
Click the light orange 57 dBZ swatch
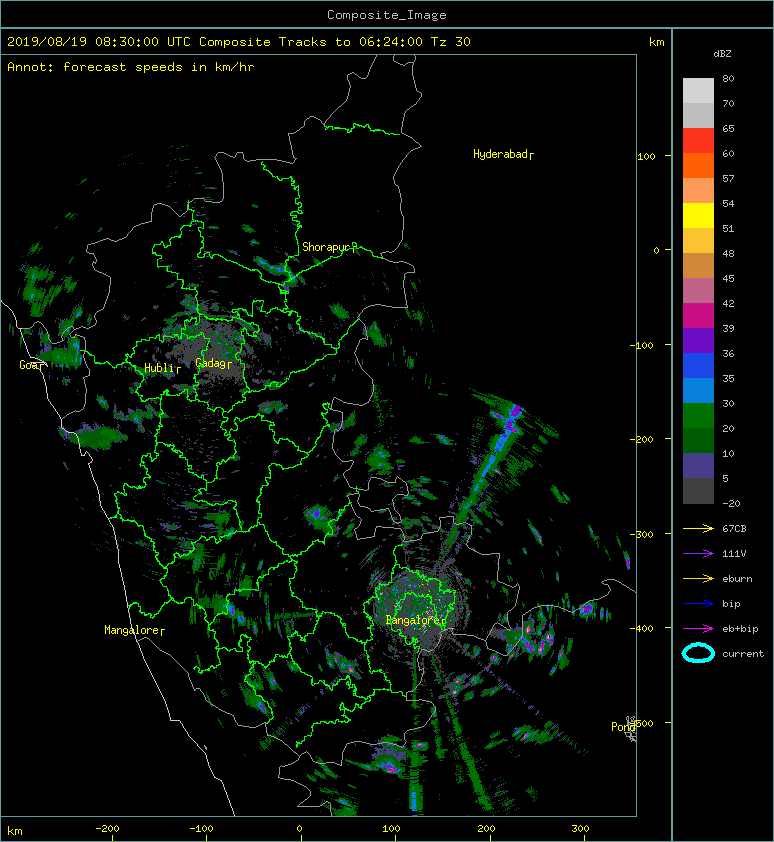[698, 190]
